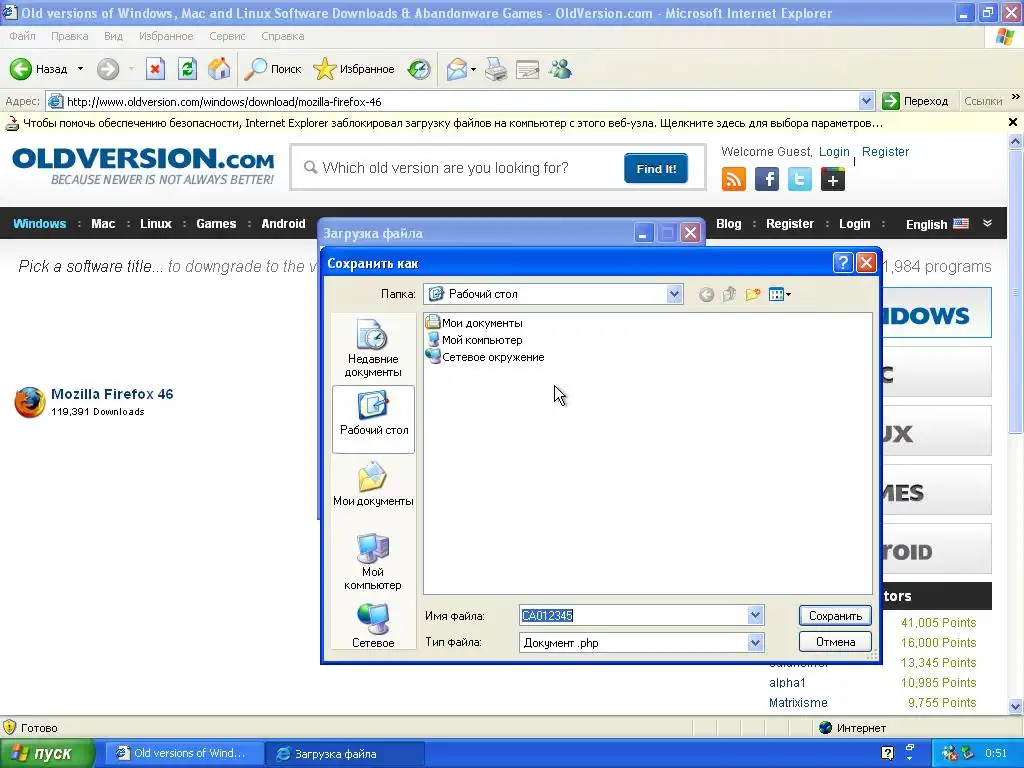Click the Сохранить (Save) button

[835, 615]
